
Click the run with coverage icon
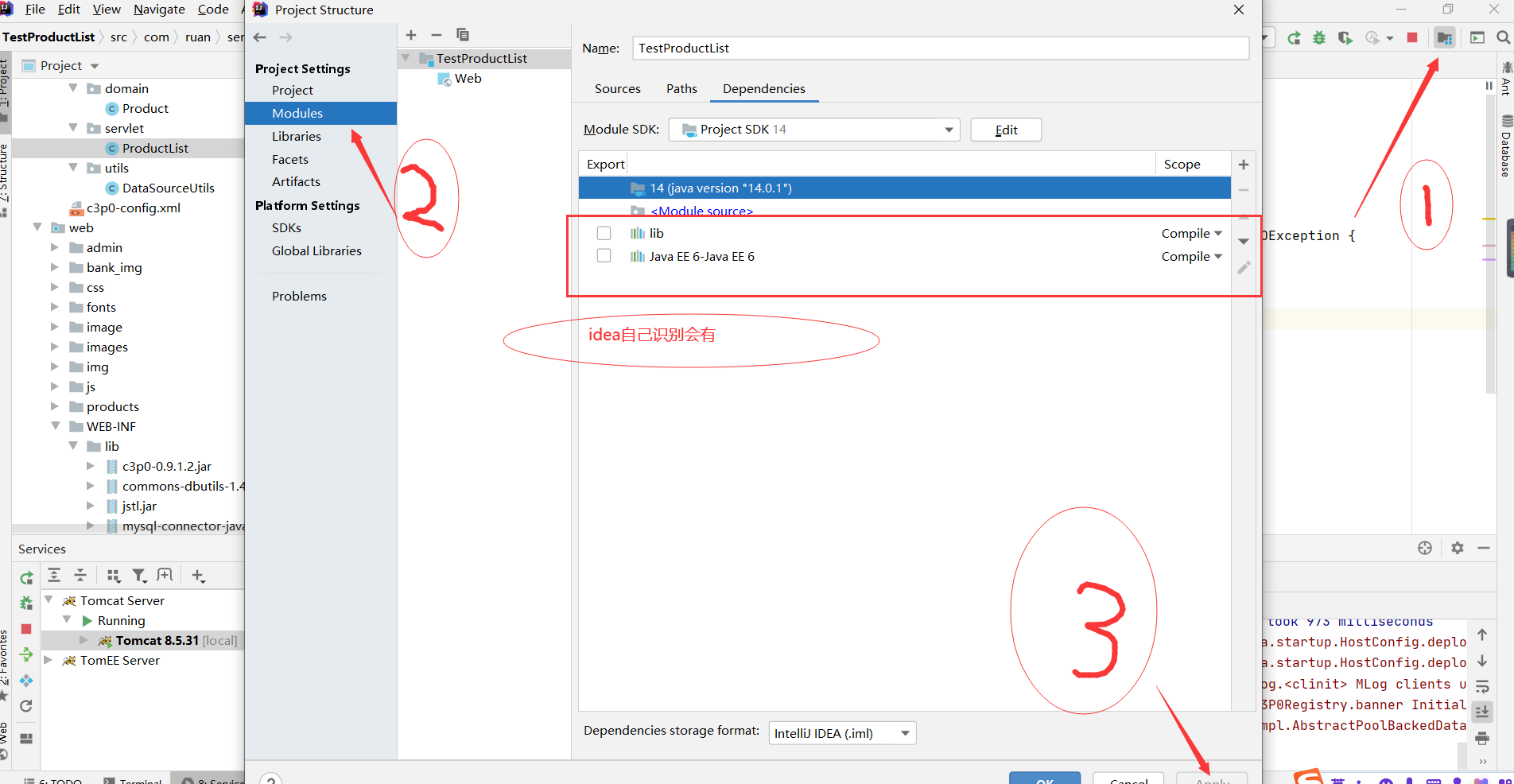[1345, 37]
